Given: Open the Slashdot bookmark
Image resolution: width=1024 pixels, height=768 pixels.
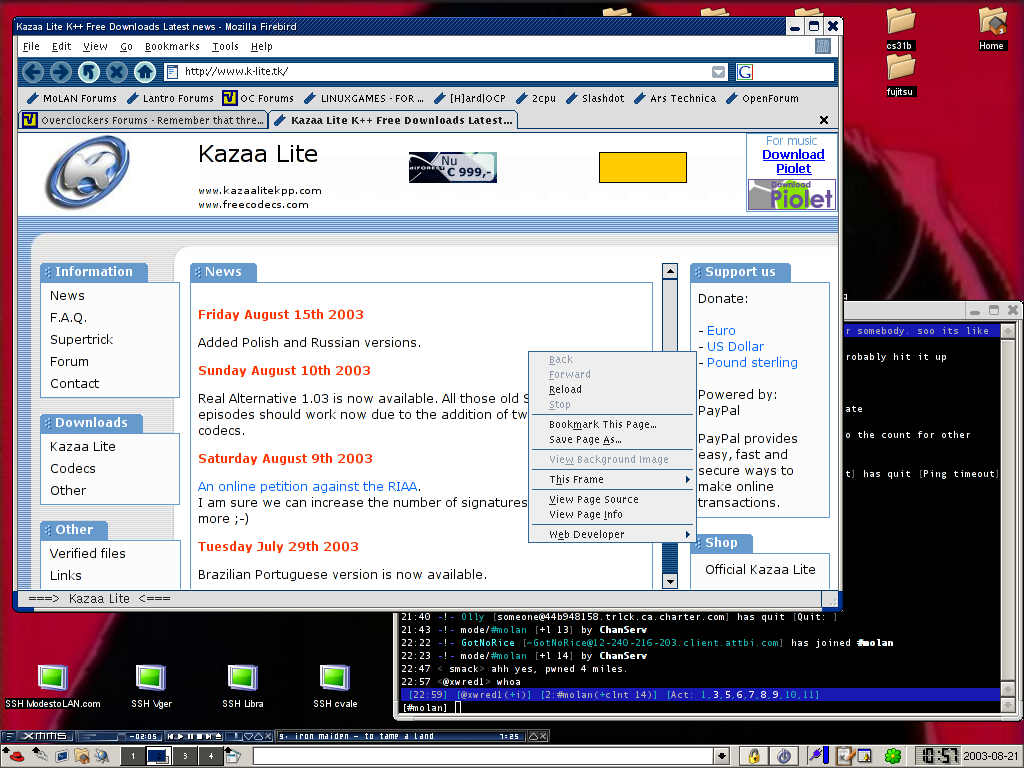Looking at the screenshot, I should pyautogui.click(x=595, y=98).
